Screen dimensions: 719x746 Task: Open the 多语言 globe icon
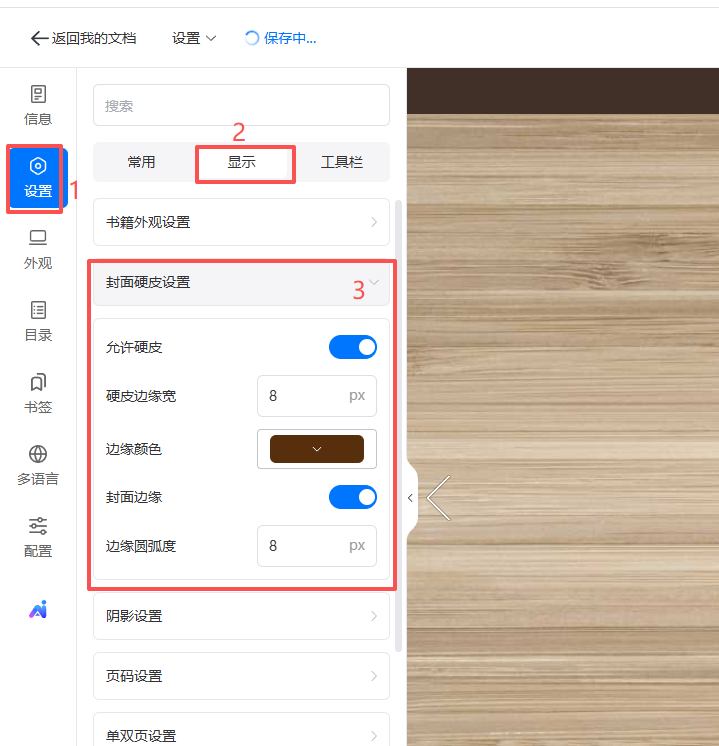click(38, 465)
